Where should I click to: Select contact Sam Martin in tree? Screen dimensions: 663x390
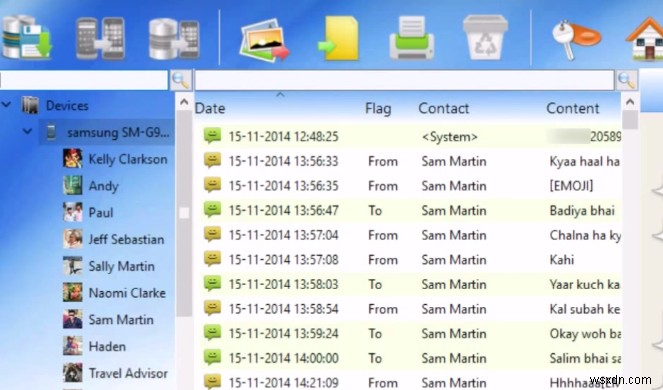[x=121, y=320]
